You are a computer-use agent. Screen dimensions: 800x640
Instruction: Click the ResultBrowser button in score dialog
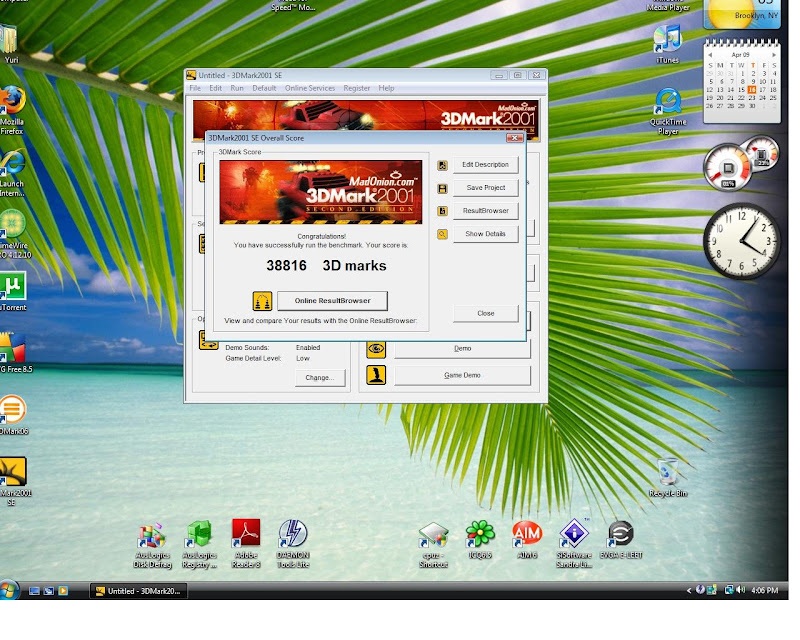pos(486,211)
